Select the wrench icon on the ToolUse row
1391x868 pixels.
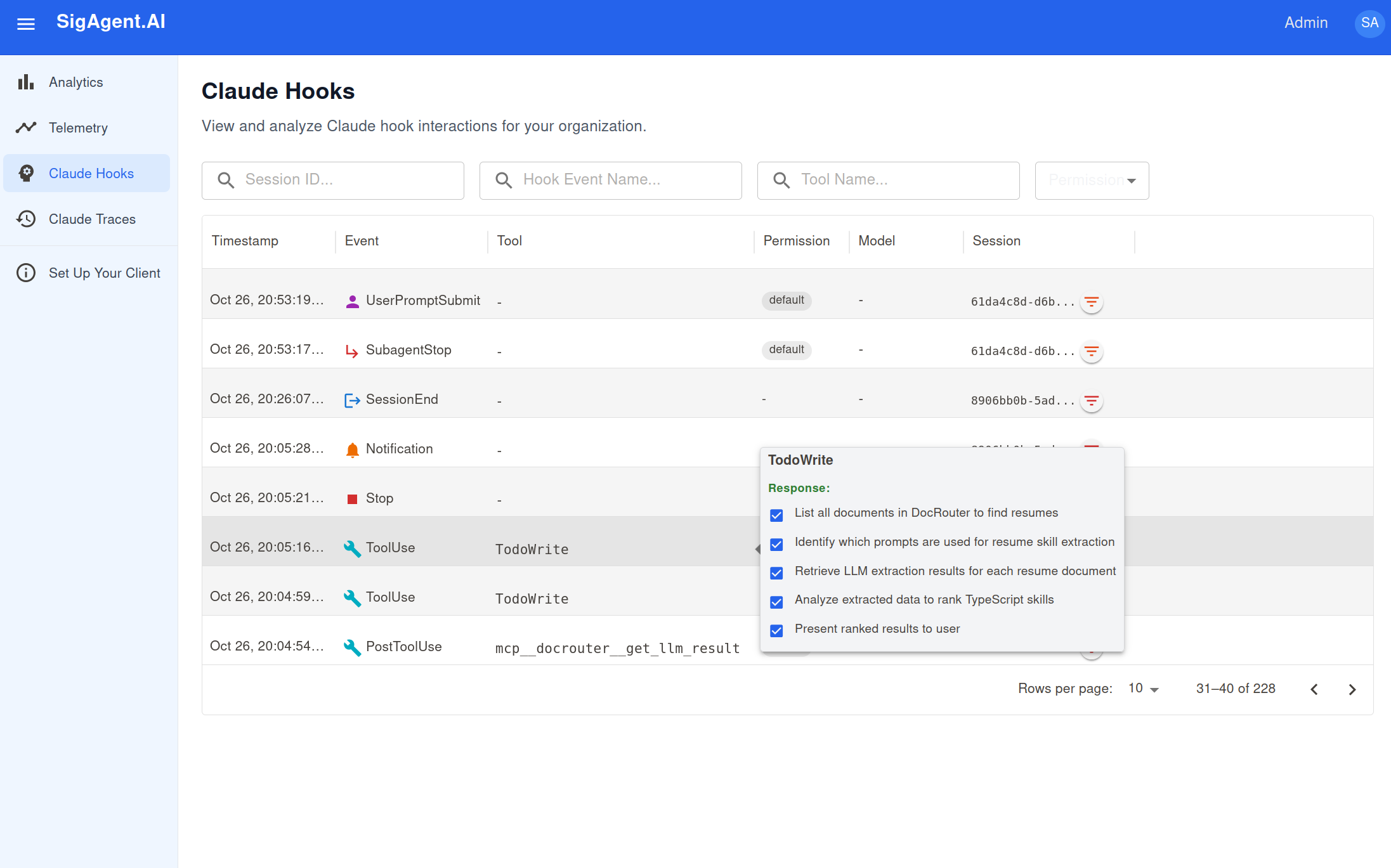[351, 546]
